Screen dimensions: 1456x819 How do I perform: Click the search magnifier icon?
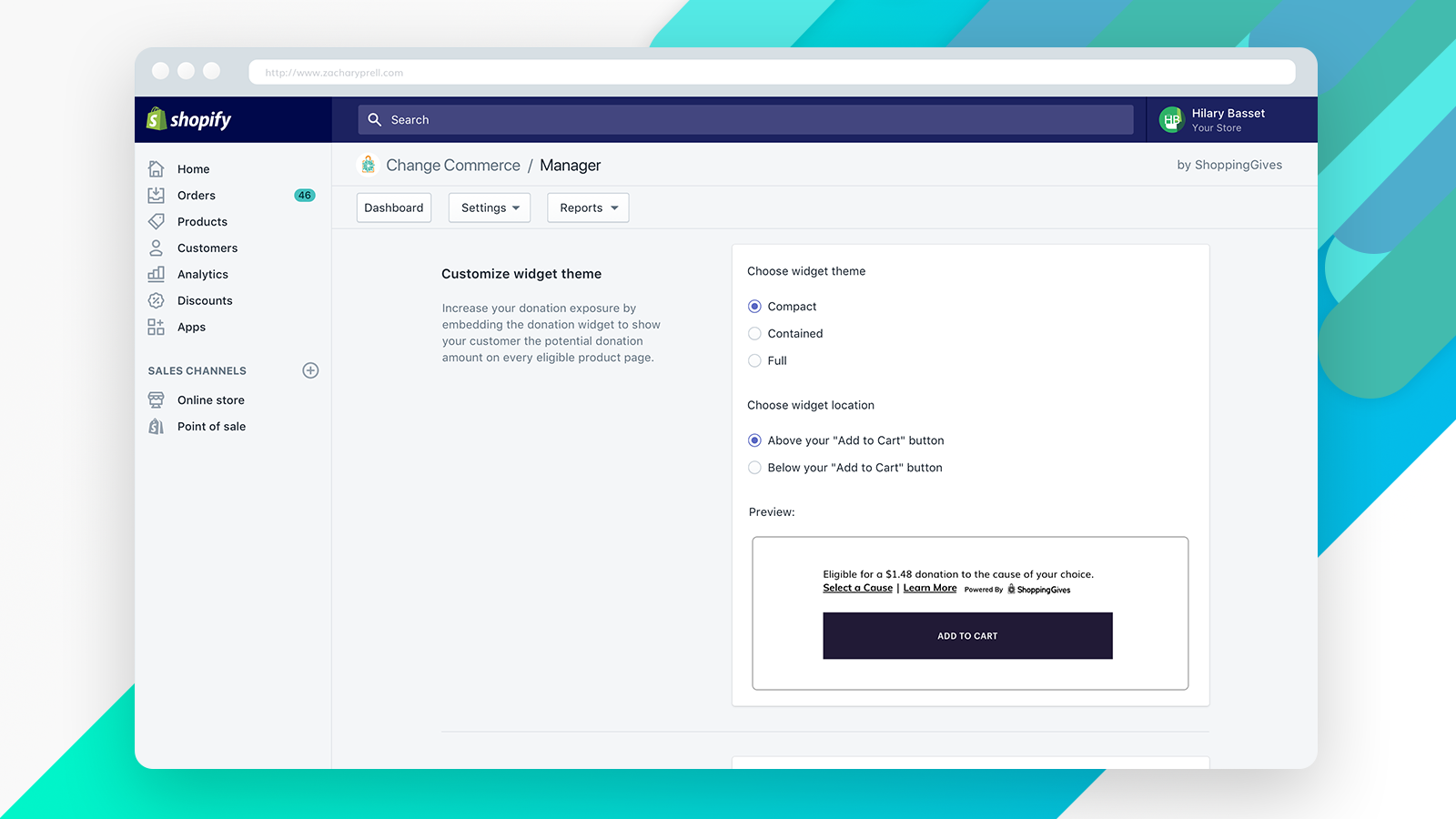coord(374,119)
